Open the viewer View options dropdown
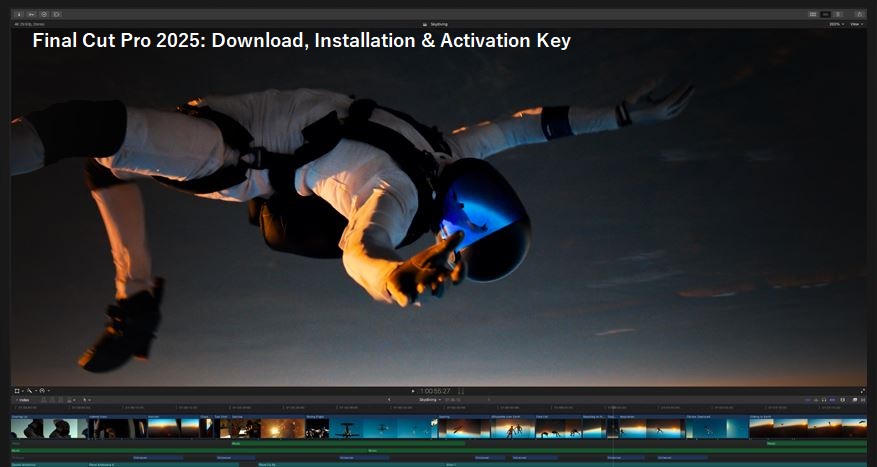Image resolution: width=877 pixels, height=467 pixels. click(x=857, y=24)
